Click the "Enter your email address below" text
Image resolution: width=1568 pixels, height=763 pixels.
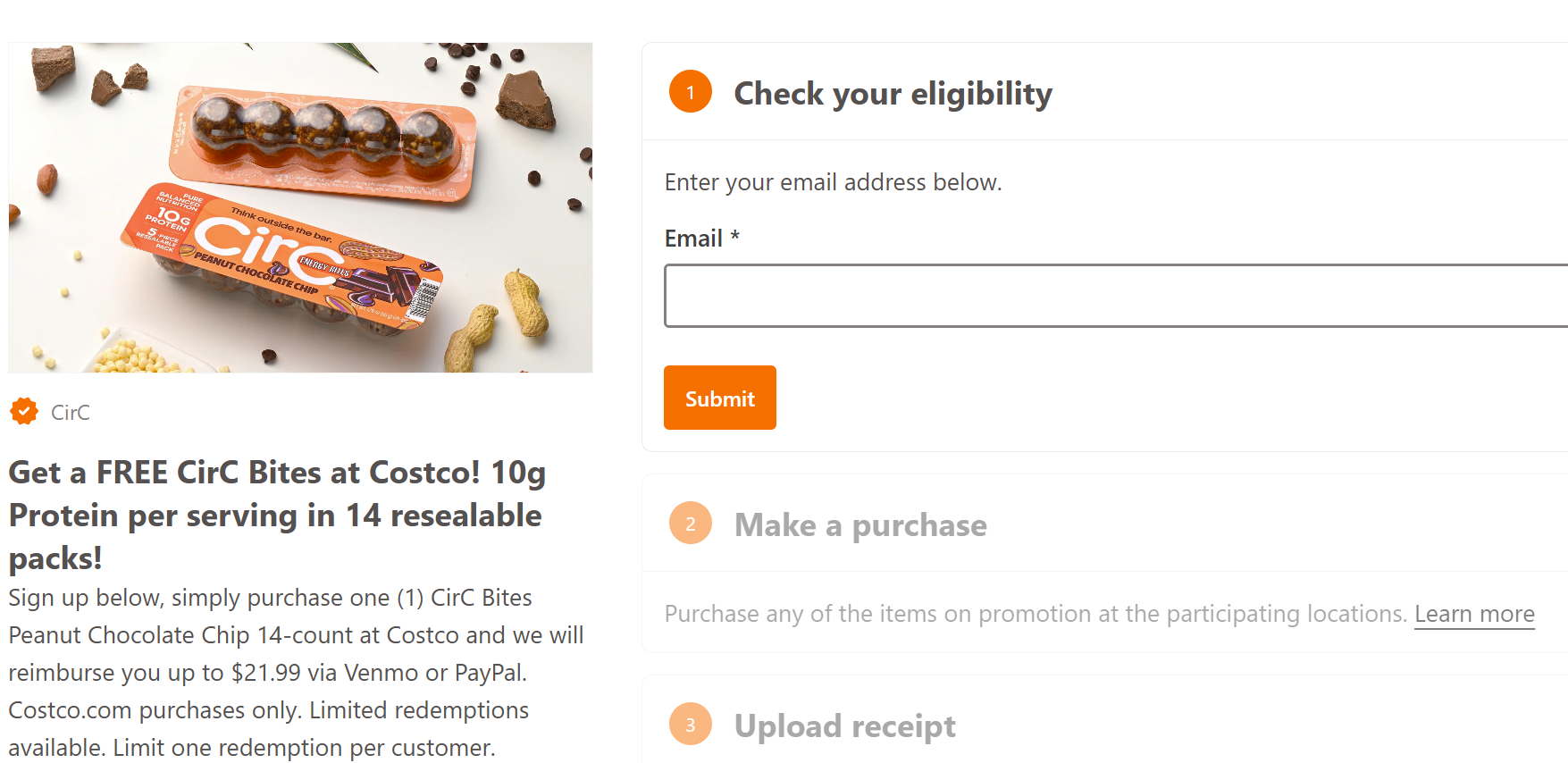(833, 182)
